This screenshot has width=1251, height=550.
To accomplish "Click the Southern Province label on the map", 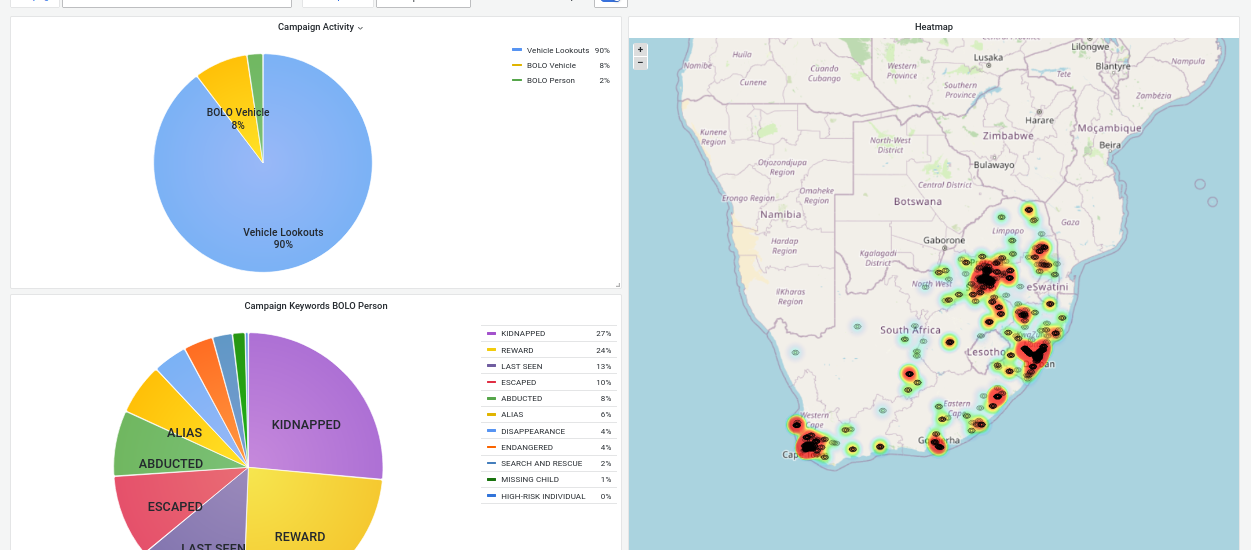I will click(x=960, y=90).
